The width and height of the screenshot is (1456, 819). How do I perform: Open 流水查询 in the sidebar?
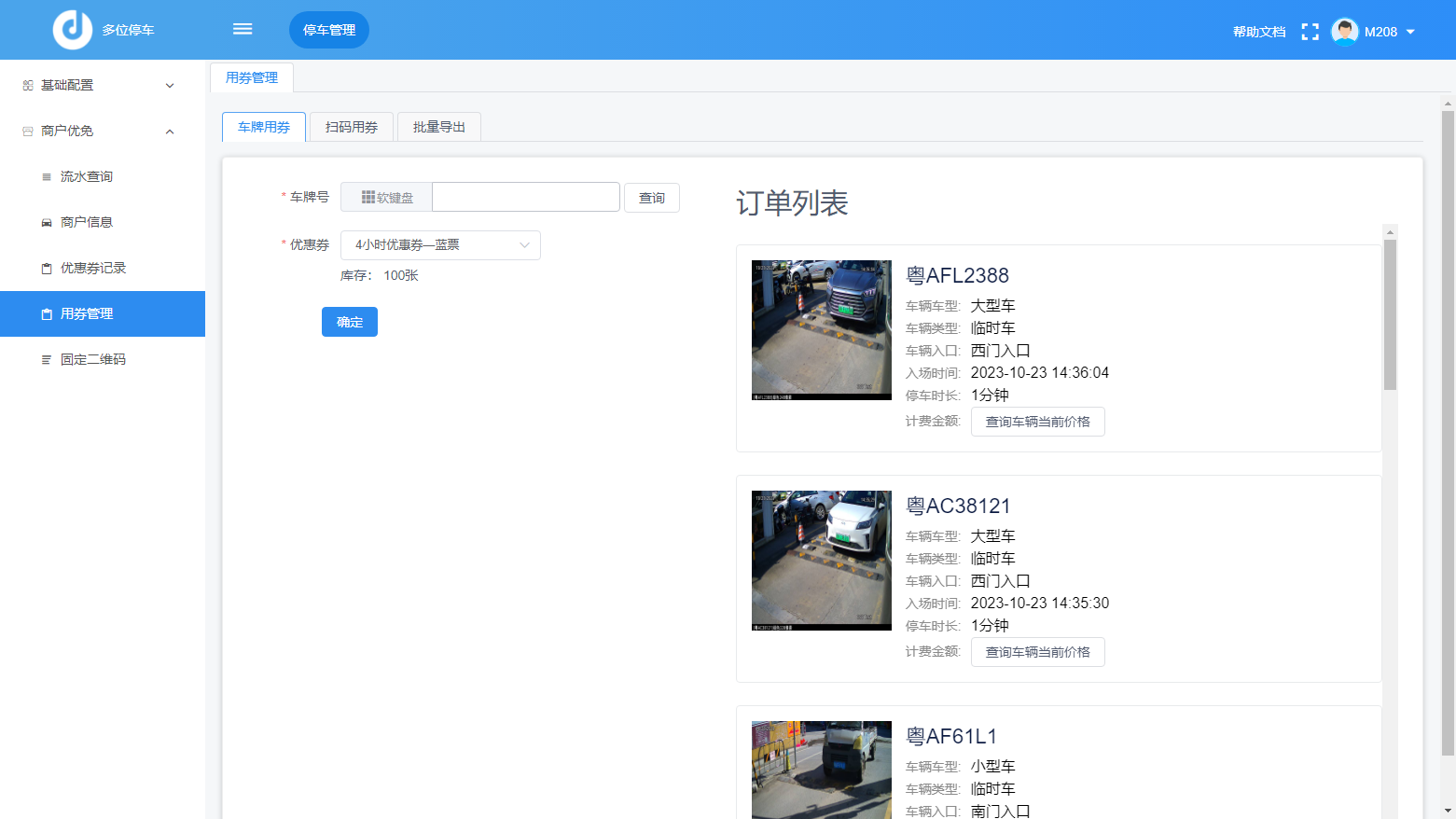point(103,176)
